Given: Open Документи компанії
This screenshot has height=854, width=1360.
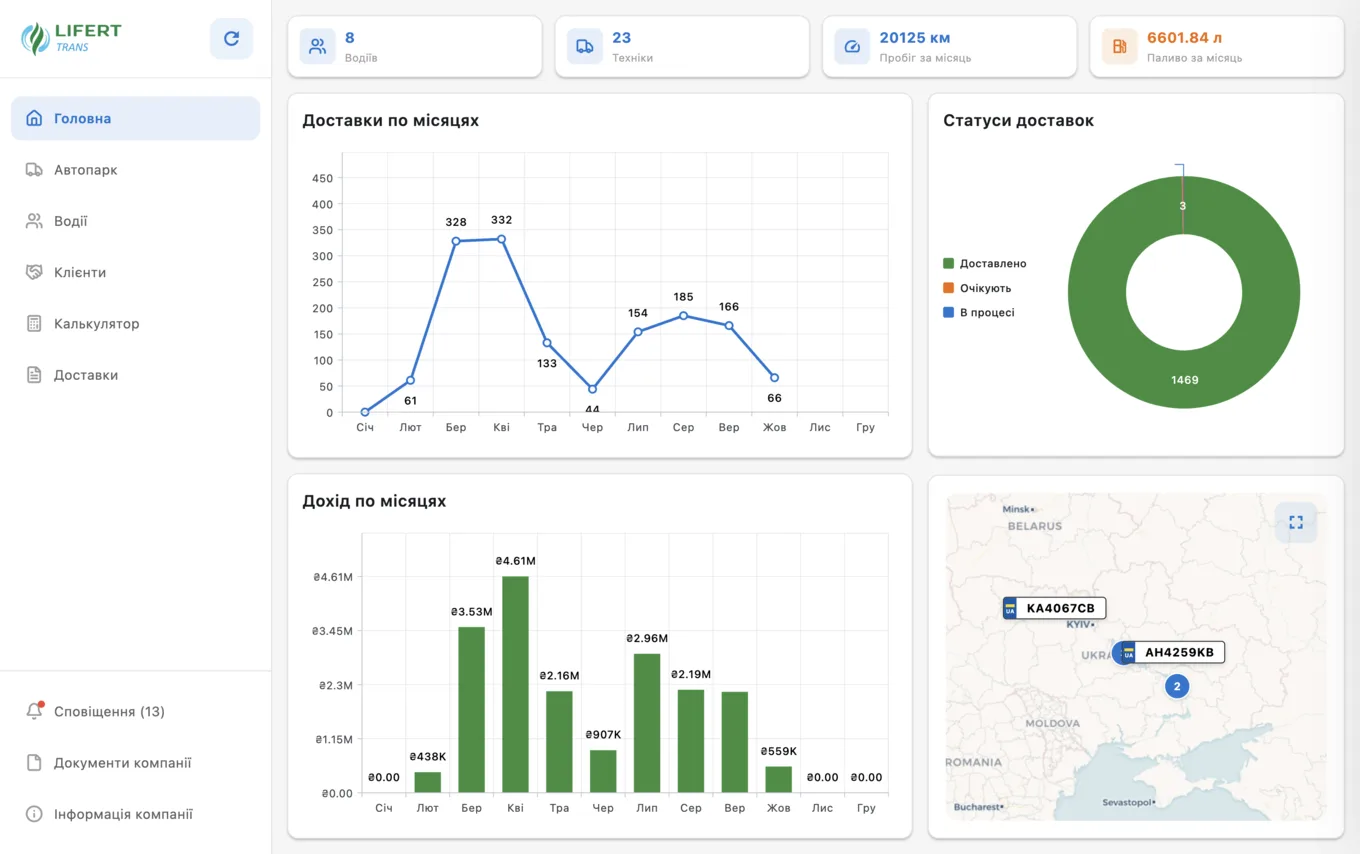Looking at the screenshot, I should coord(135,763).
